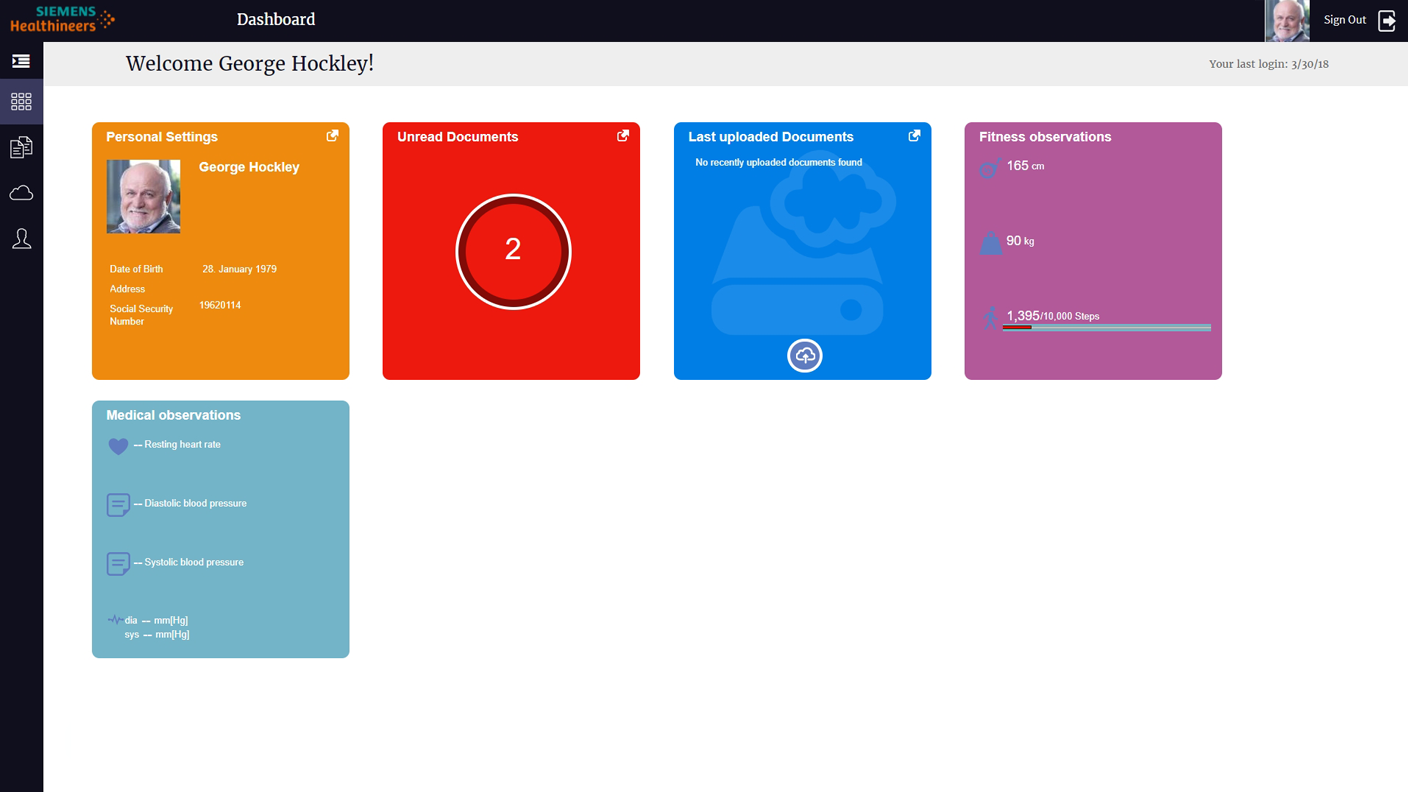Click the Siemens Healthineers logo

point(62,19)
